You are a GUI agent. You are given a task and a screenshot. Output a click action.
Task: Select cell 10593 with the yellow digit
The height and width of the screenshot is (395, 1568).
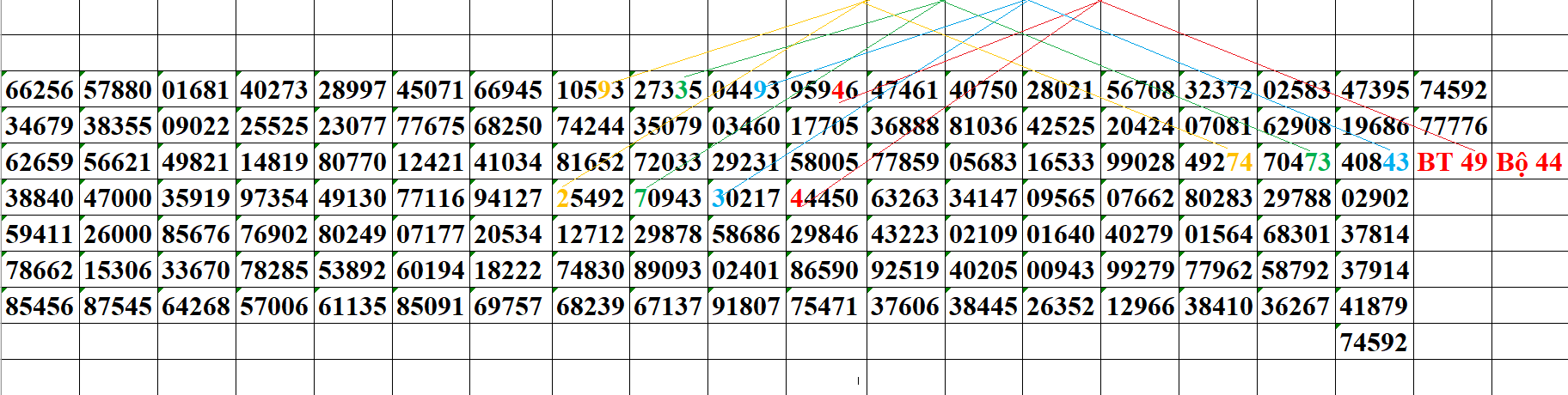[590, 90]
